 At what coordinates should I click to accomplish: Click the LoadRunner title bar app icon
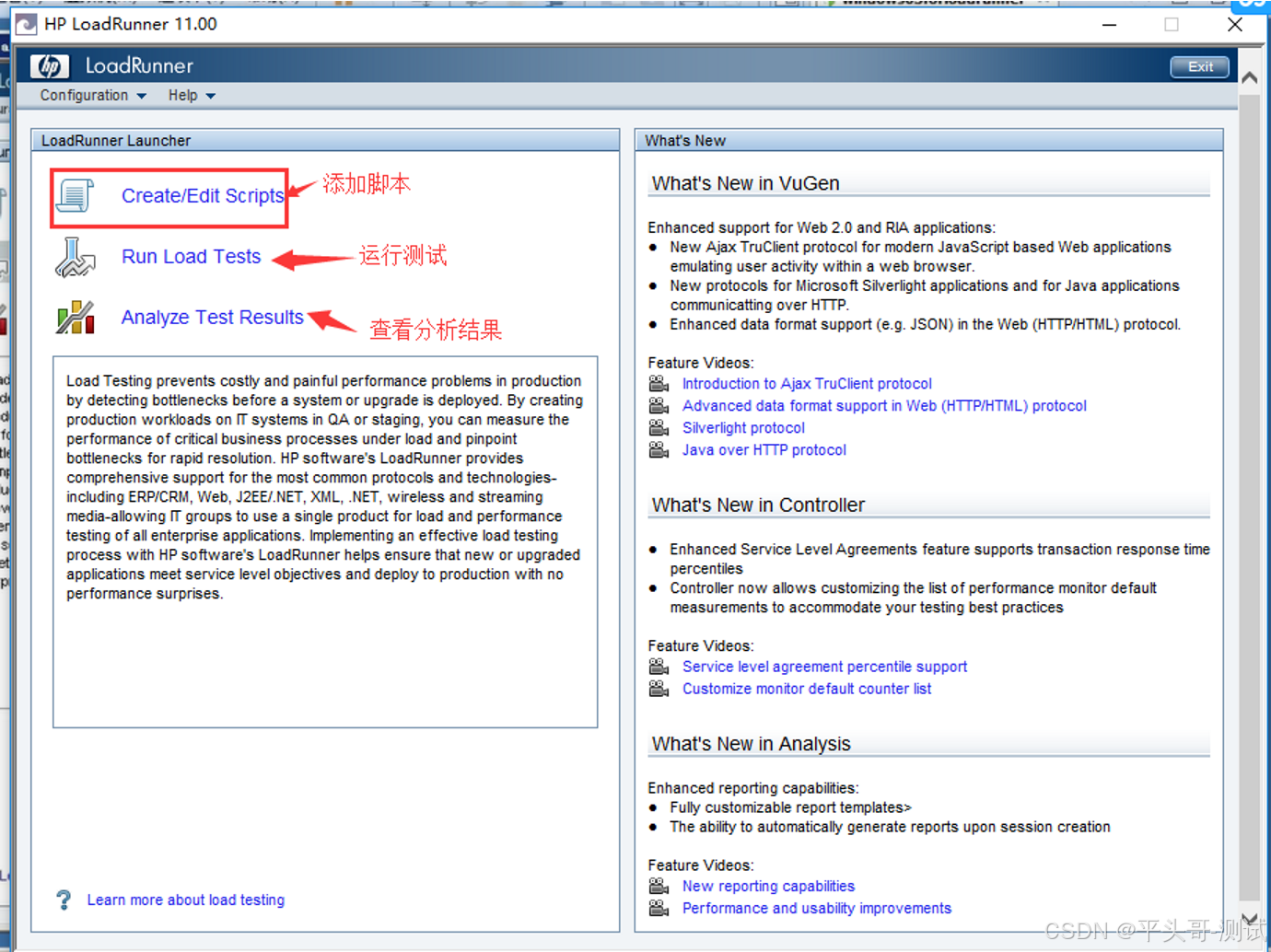coord(26,24)
